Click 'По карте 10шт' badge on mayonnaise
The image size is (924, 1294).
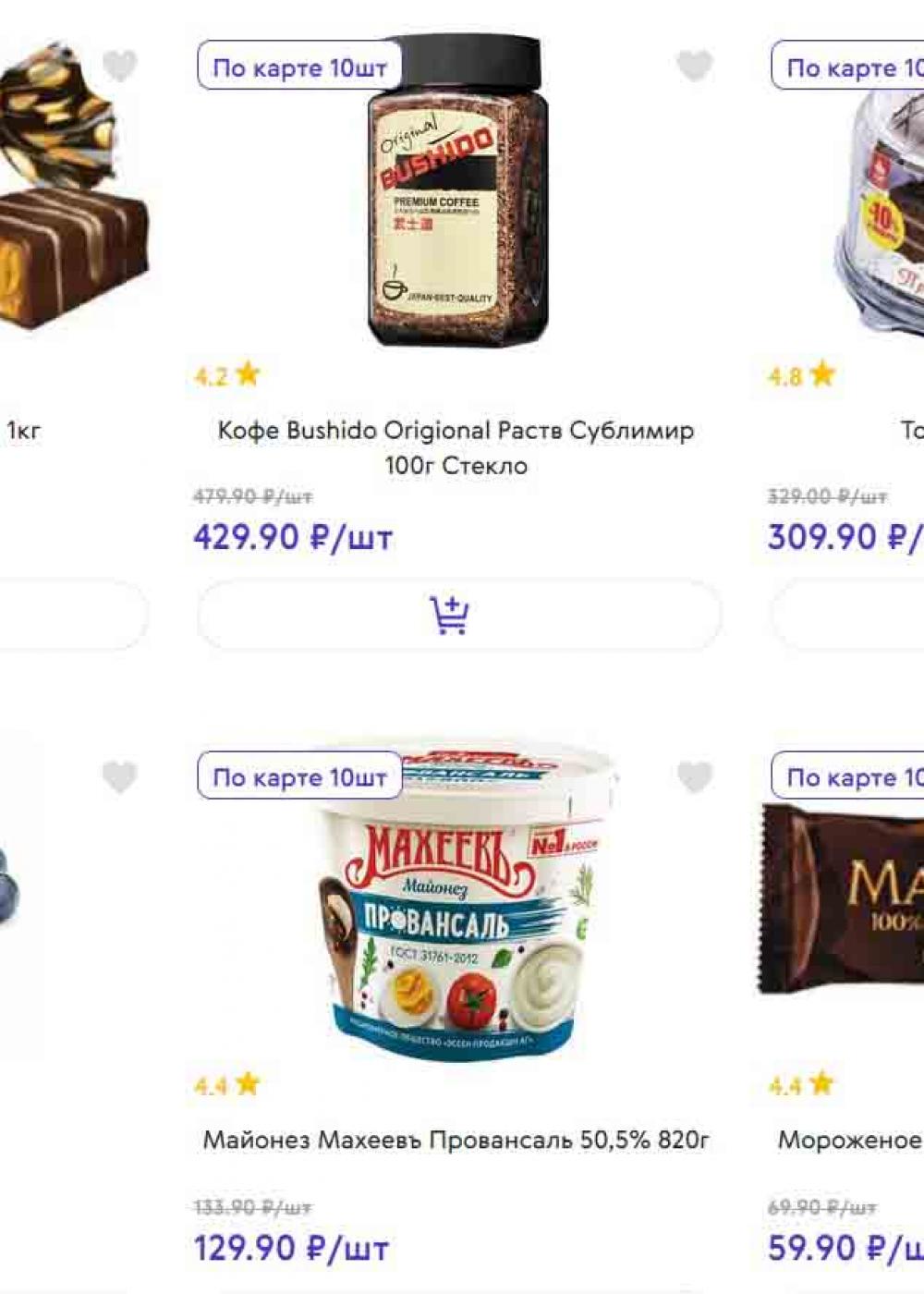(299, 777)
